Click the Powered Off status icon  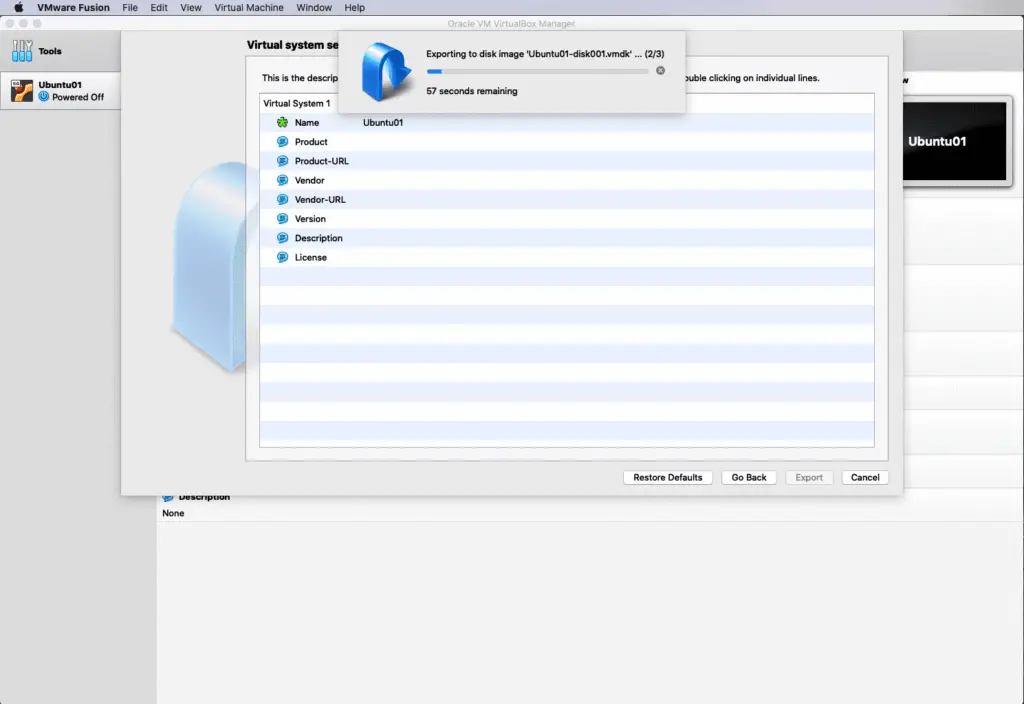pyautogui.click(x=44, y=97)
